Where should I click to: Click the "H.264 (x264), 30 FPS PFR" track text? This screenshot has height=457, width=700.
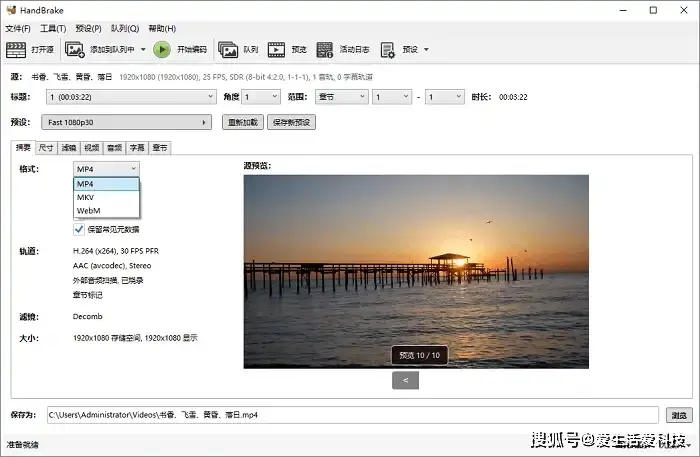[116, 251]
